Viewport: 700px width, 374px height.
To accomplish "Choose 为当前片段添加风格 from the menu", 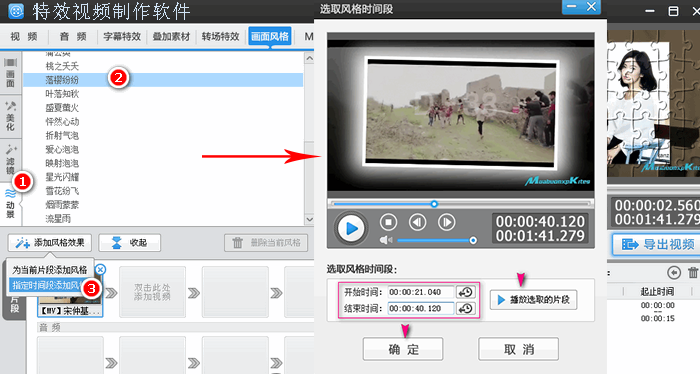I will pos(50,270).
